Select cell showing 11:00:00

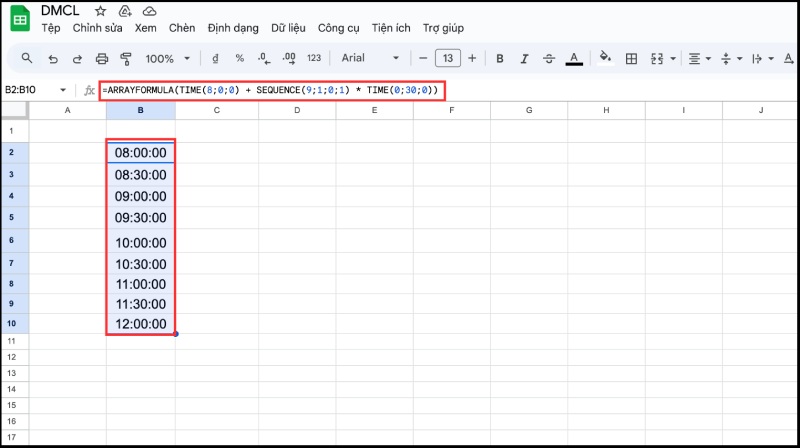pyautogui.click(x=140, y=284)
